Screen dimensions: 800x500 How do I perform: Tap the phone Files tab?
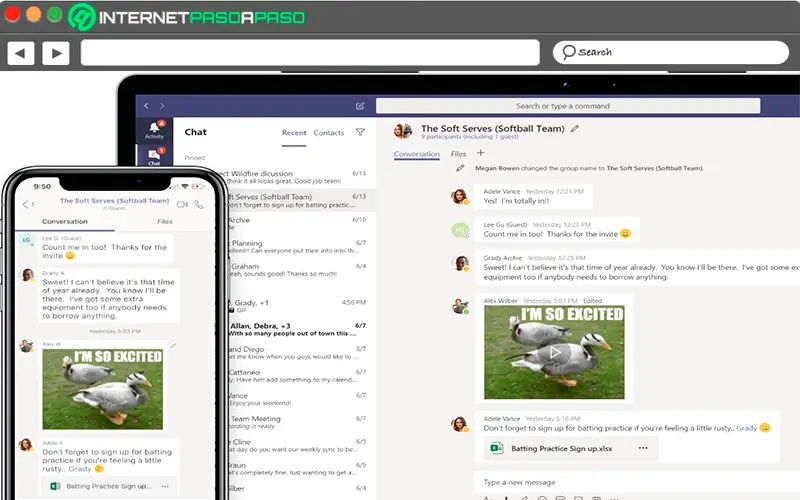(x=165, y=221)
